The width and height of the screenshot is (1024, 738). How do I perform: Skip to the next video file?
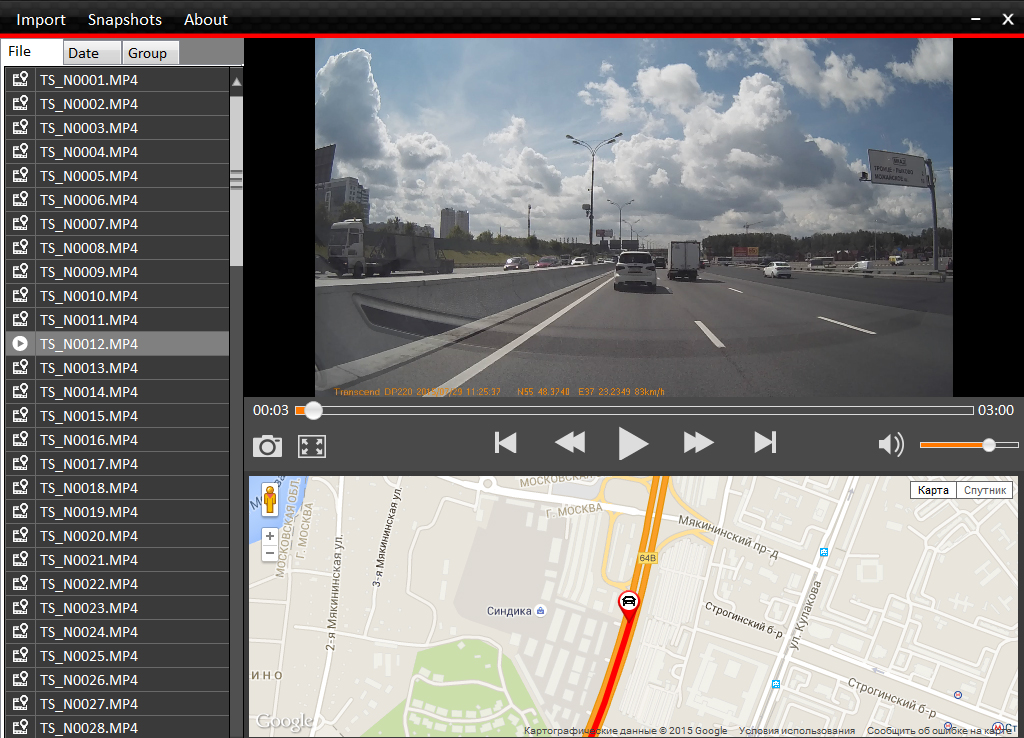tap(765, 443)
